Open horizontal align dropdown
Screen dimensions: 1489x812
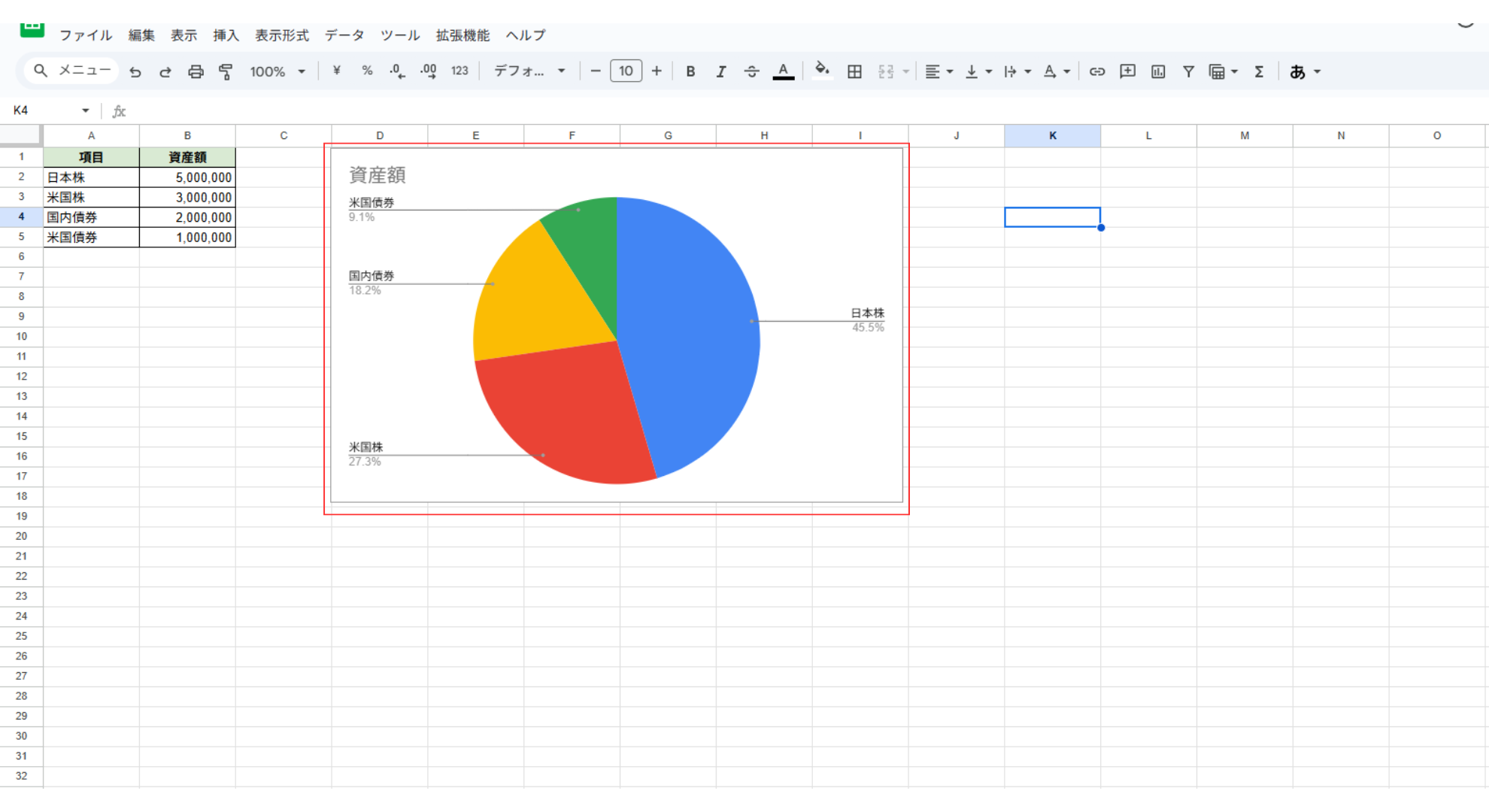(939, 71)
